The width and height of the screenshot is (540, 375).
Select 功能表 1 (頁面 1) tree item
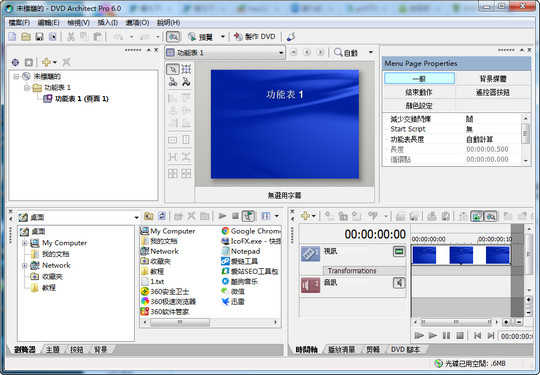point(82,99)
